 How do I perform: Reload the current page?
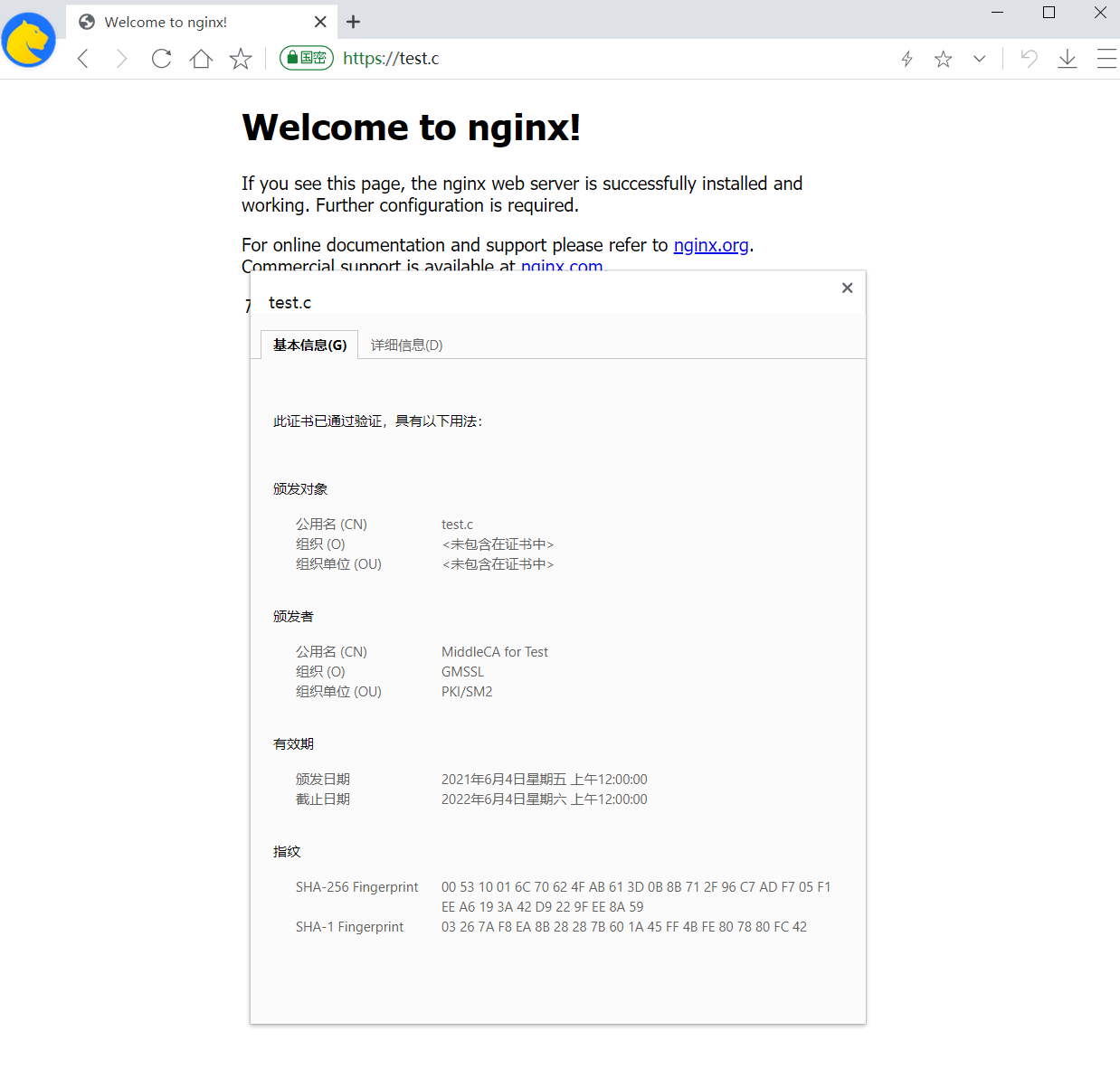(x=161, y=58)
